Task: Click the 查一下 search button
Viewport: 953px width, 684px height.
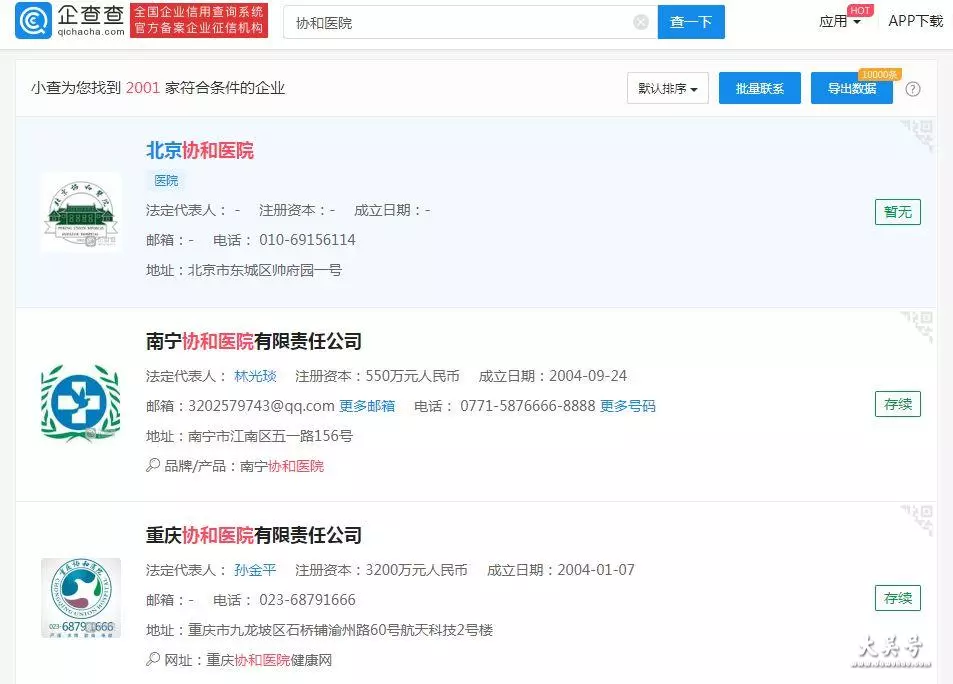Action: (x=691, y=22)
